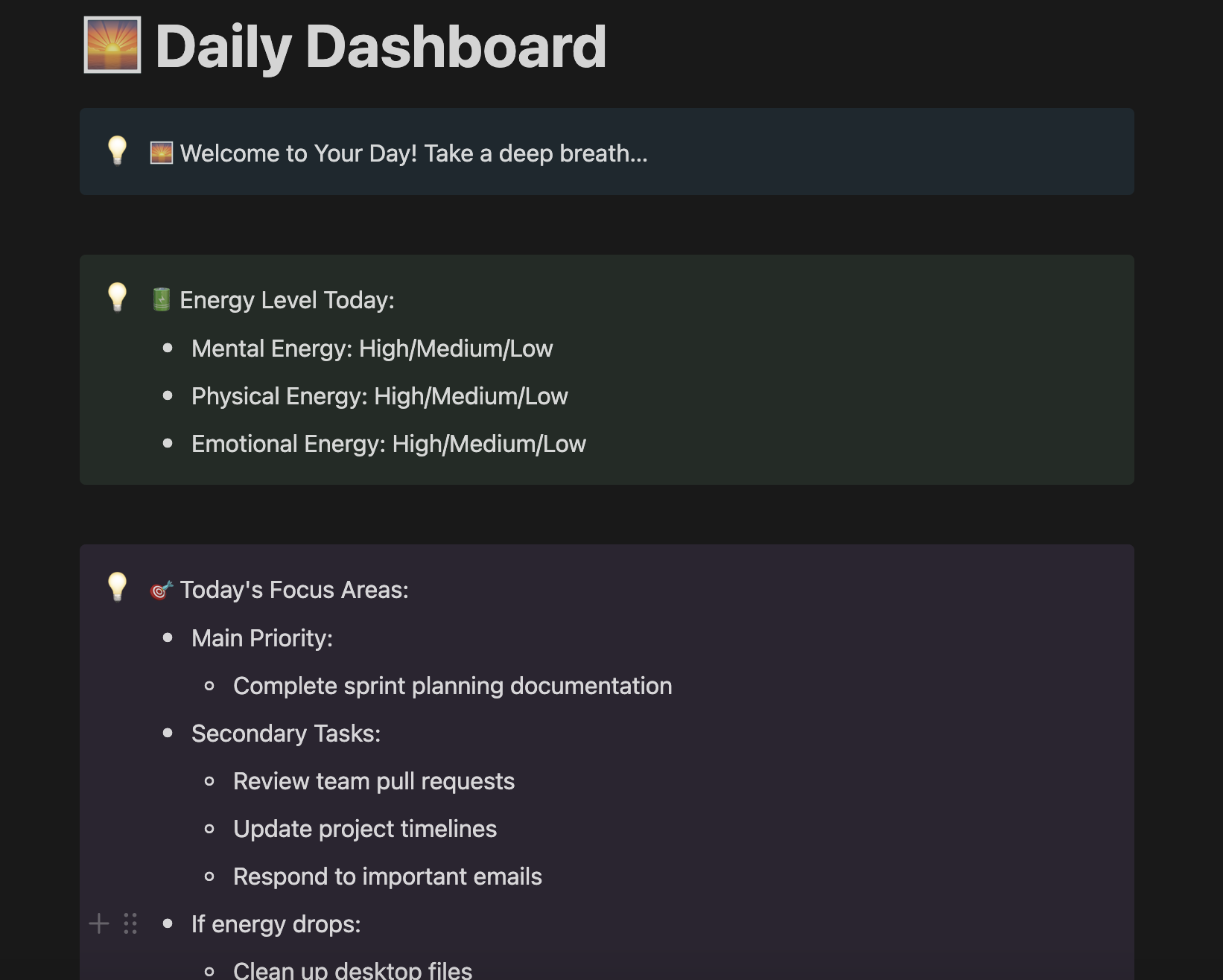Click the Mental Energy bullet line
Image resolution: width=1223 pixels, height=980 pixels.
372,349
